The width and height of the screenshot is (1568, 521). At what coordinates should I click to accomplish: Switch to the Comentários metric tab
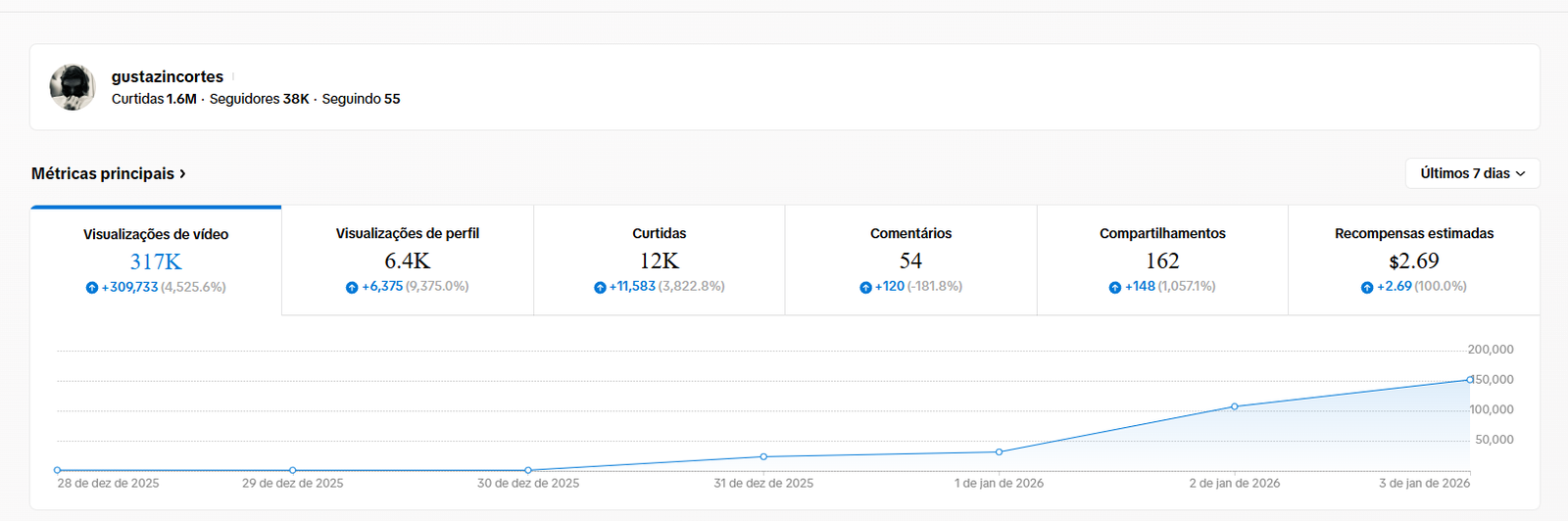(911, 260)
